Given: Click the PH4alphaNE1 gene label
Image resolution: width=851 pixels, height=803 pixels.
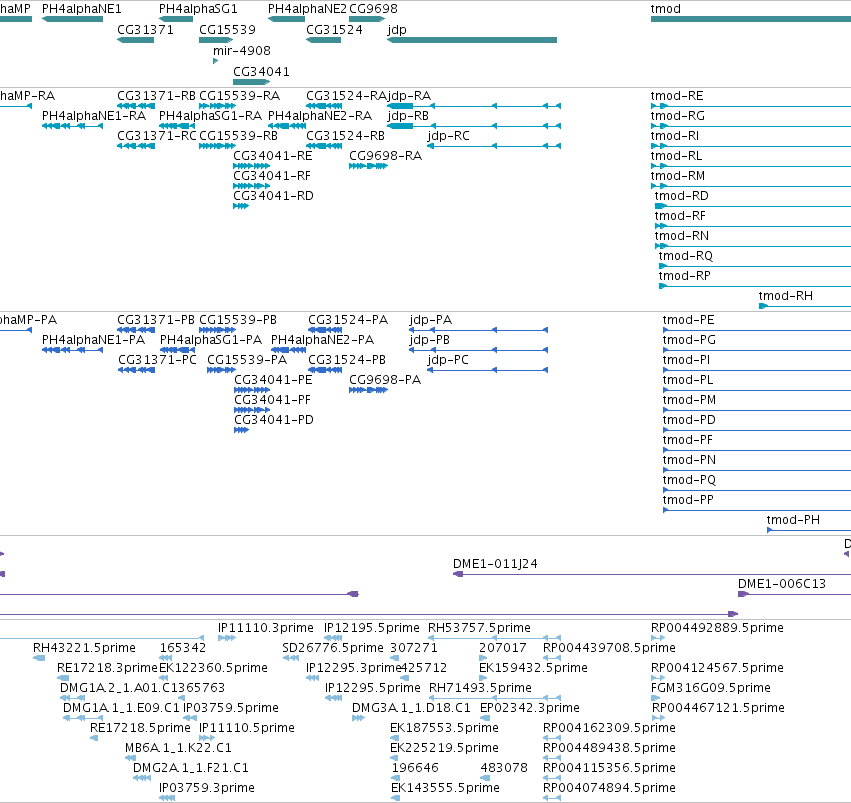Looking at the screenshot, I should [x=81, y=9].
